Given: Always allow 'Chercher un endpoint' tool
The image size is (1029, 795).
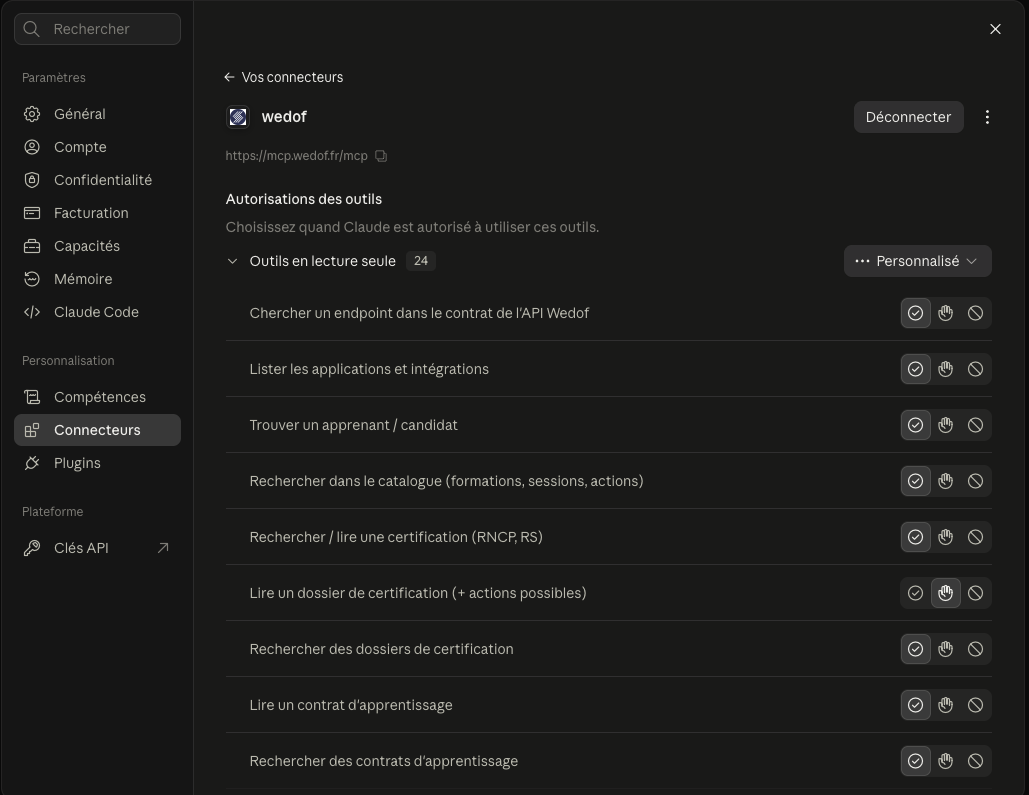Looking at the screenshot, I should pos(915,313).
